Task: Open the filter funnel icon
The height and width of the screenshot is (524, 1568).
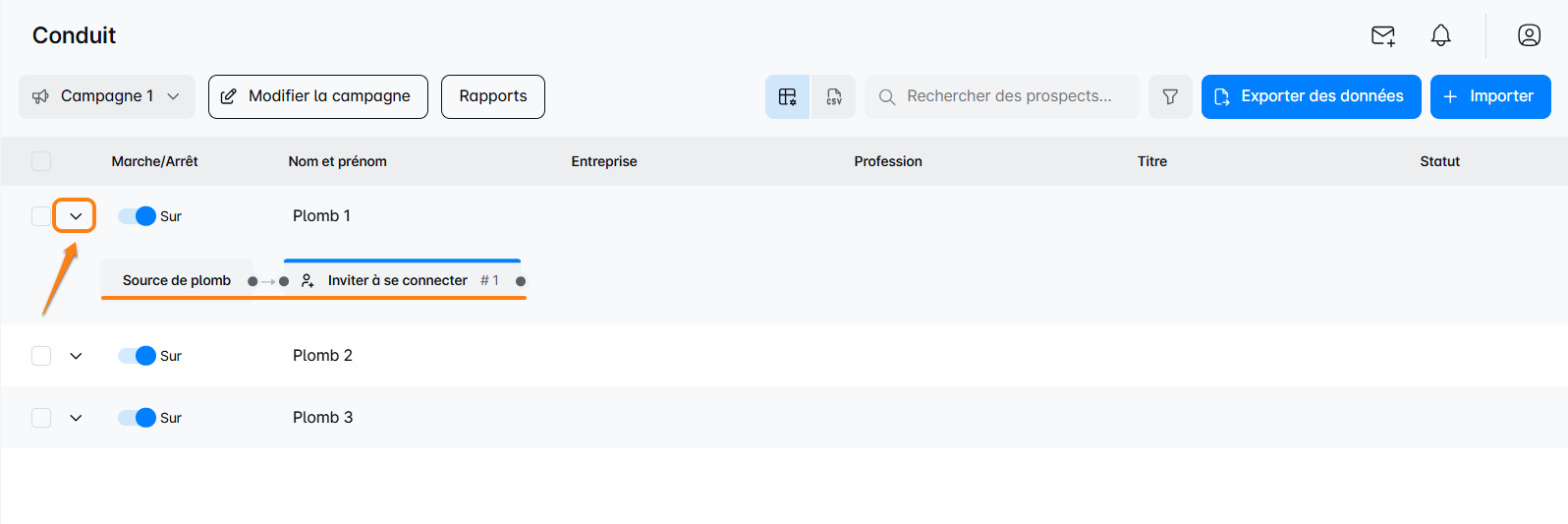Action: (x=1170, y=96)
